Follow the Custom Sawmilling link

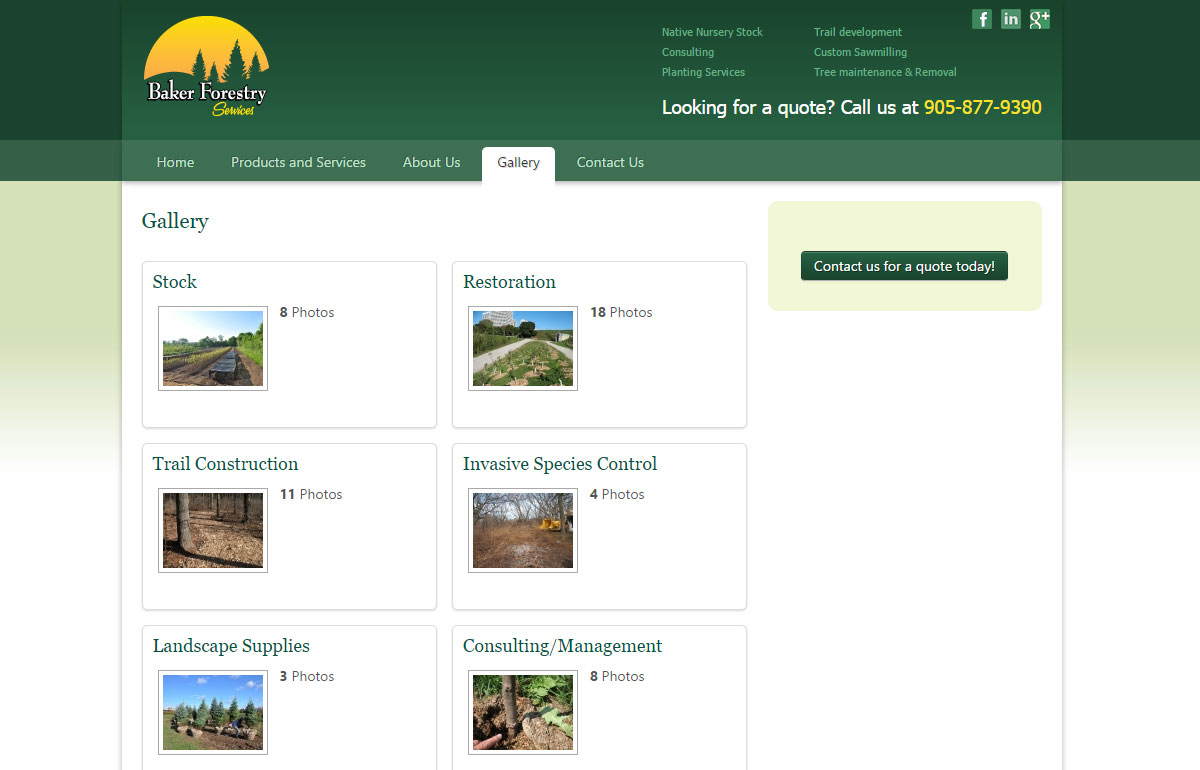[860, 52]
